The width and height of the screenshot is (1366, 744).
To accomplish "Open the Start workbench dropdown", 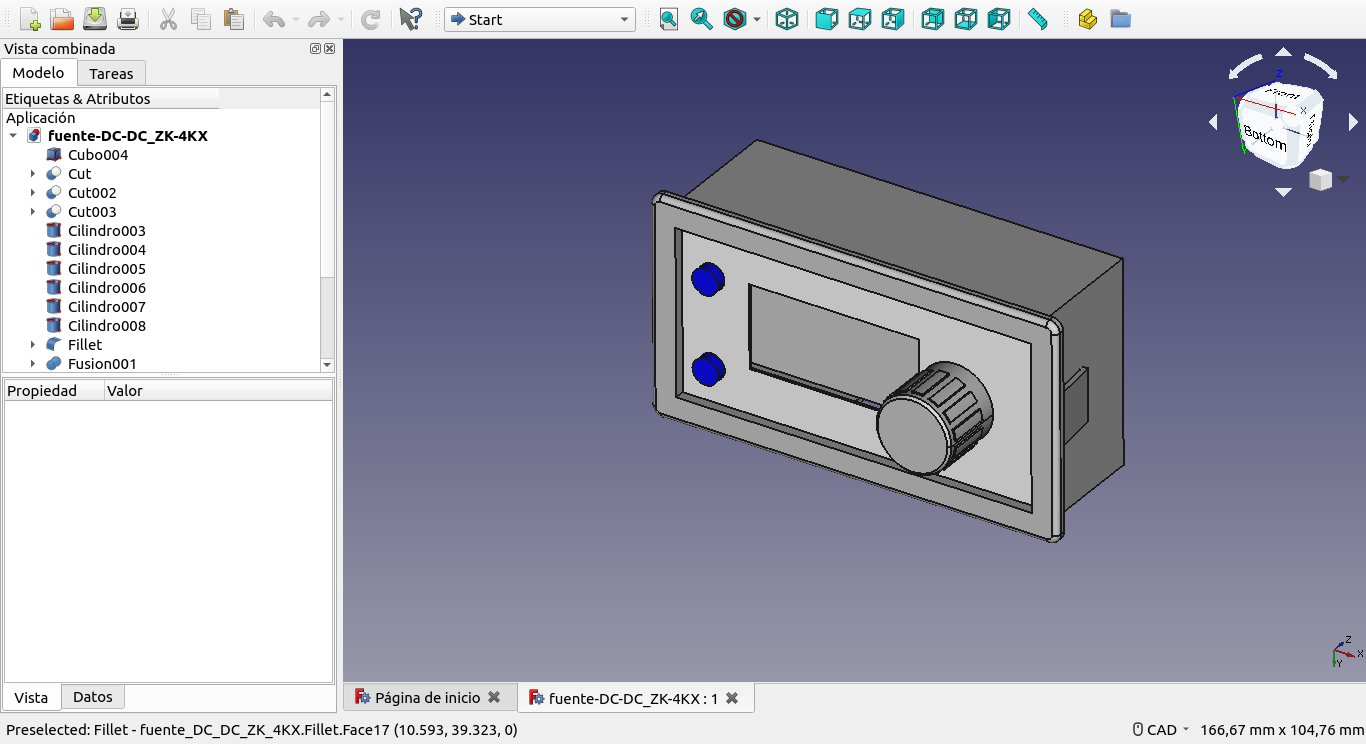I will [x=539, y=19].
